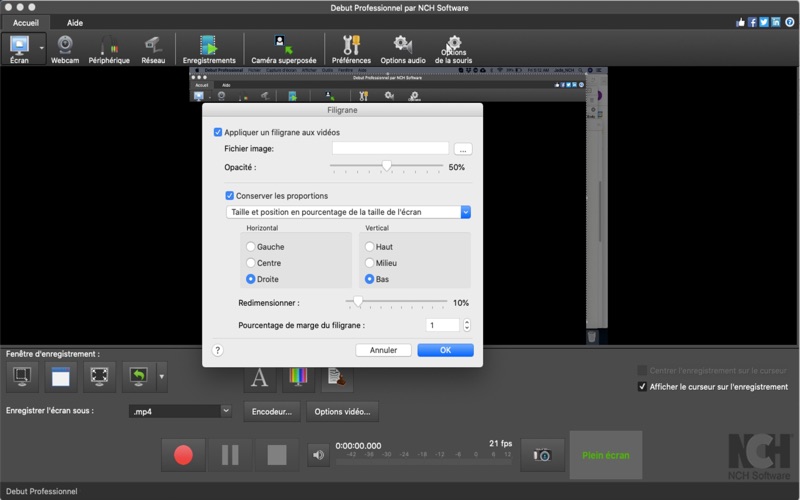Switch to the Aide tab
The image size is (800, 500).
pos(74,22)
